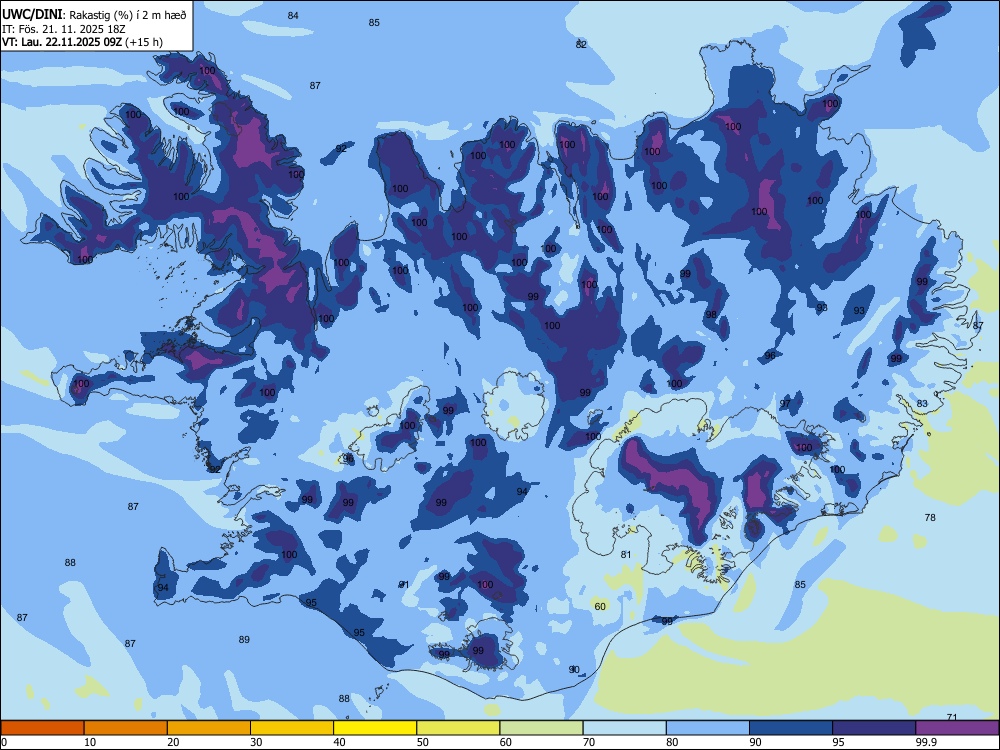The width and height of the screenshot is (1000, 750).
Task: Click the legend tick label 0
Action: click(x=4, y=742)
